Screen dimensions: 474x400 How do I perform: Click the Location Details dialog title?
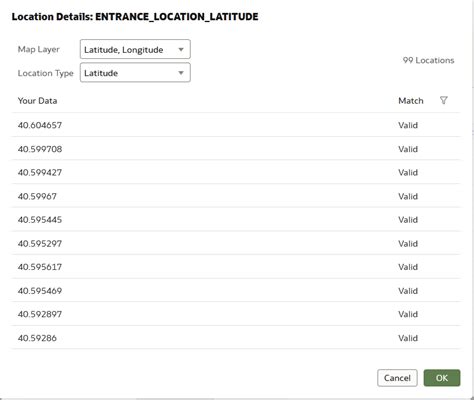pos(135,17)
